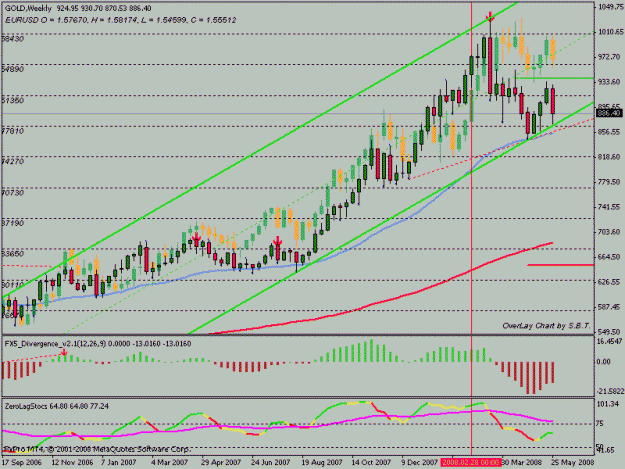Image resolution: width=625 pixels, height=469 pixels.
Task: Click the 626.55 price axis label
Action: click(x=610, y=282)
